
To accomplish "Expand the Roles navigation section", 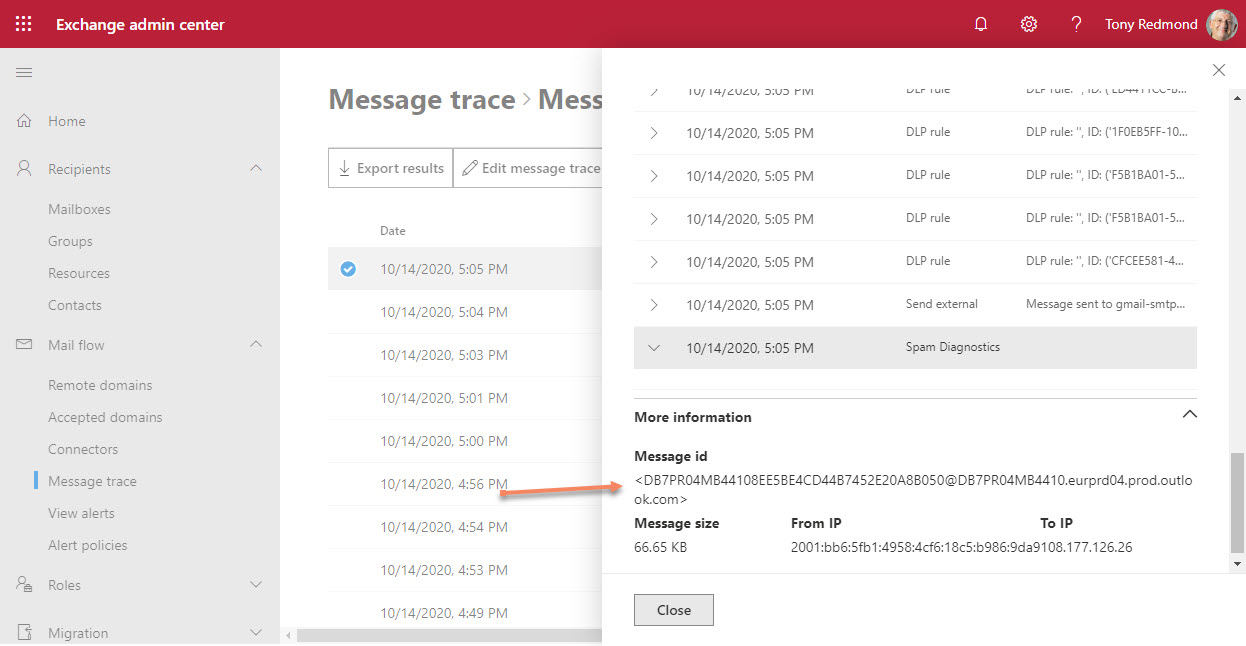I will (x=256, y=585).
